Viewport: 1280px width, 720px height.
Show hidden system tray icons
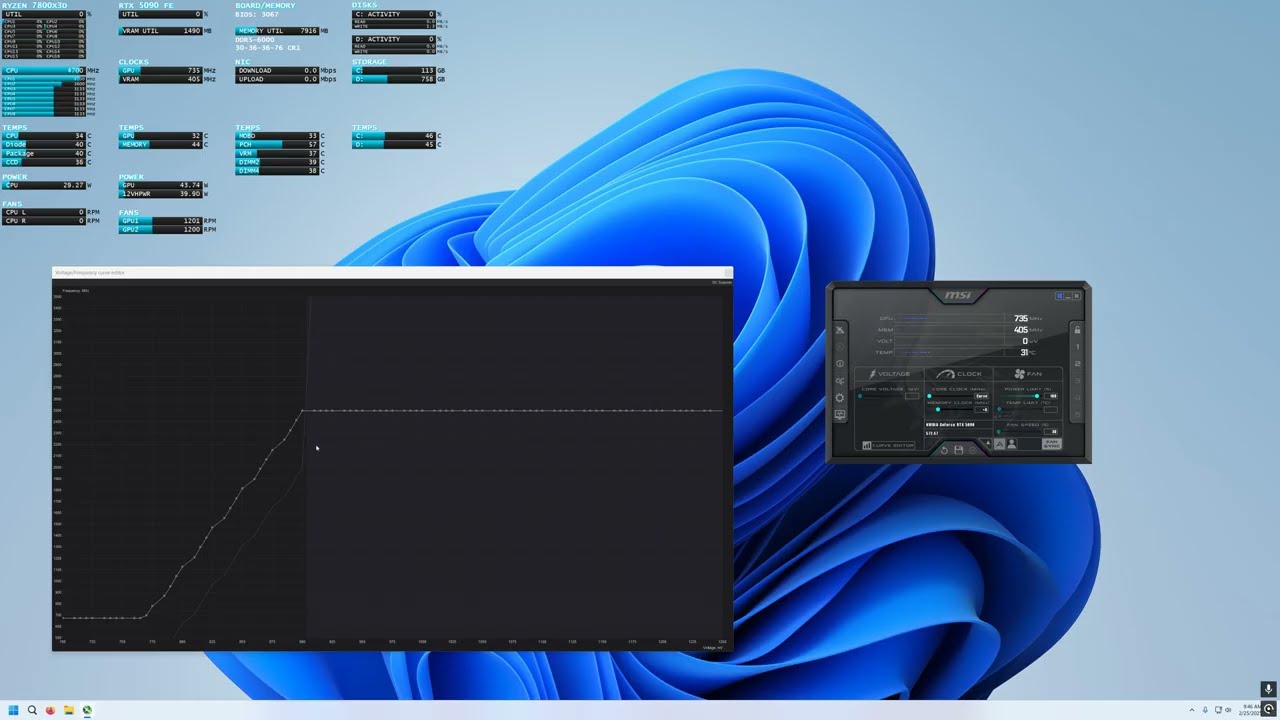(1192, 710)
